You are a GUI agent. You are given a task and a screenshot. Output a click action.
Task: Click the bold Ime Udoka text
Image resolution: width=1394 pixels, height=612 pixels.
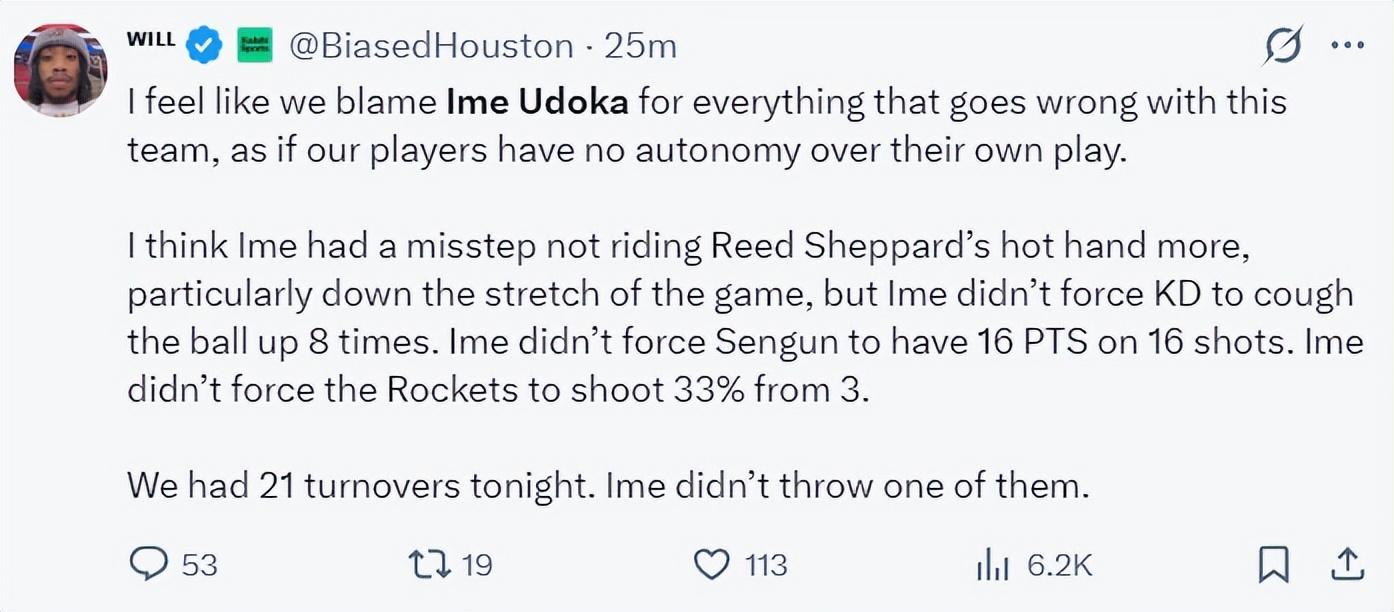(x=537, y=102)
